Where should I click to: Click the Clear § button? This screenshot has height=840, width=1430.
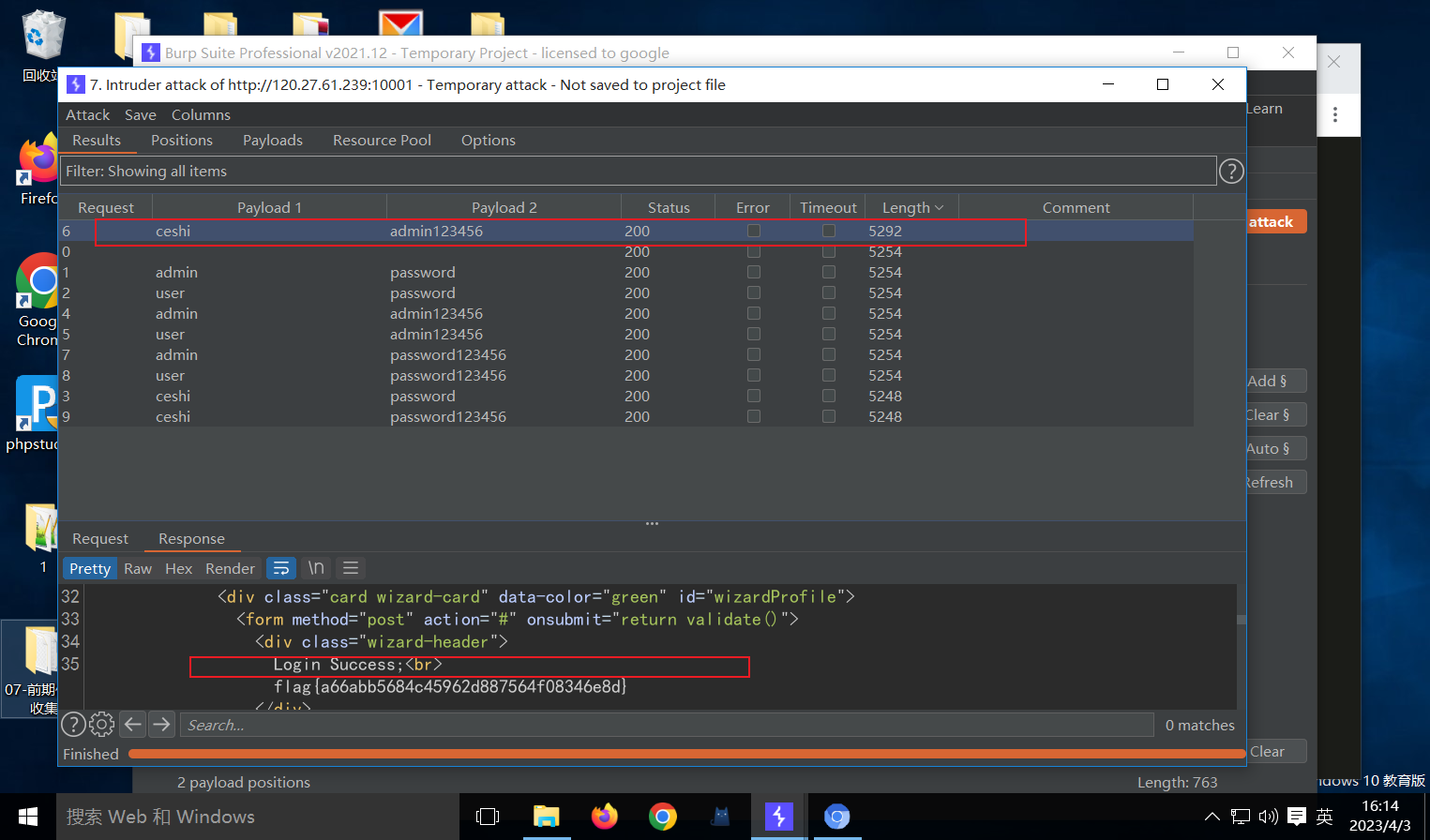[x=1275, y=414]
